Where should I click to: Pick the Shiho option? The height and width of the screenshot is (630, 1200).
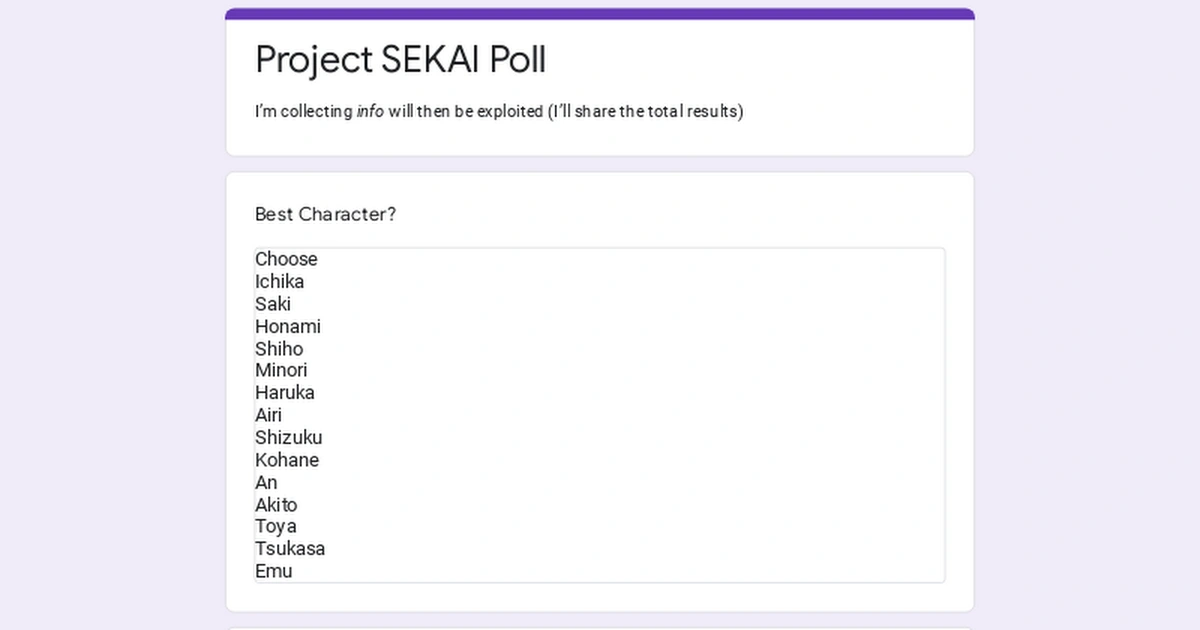279,349
